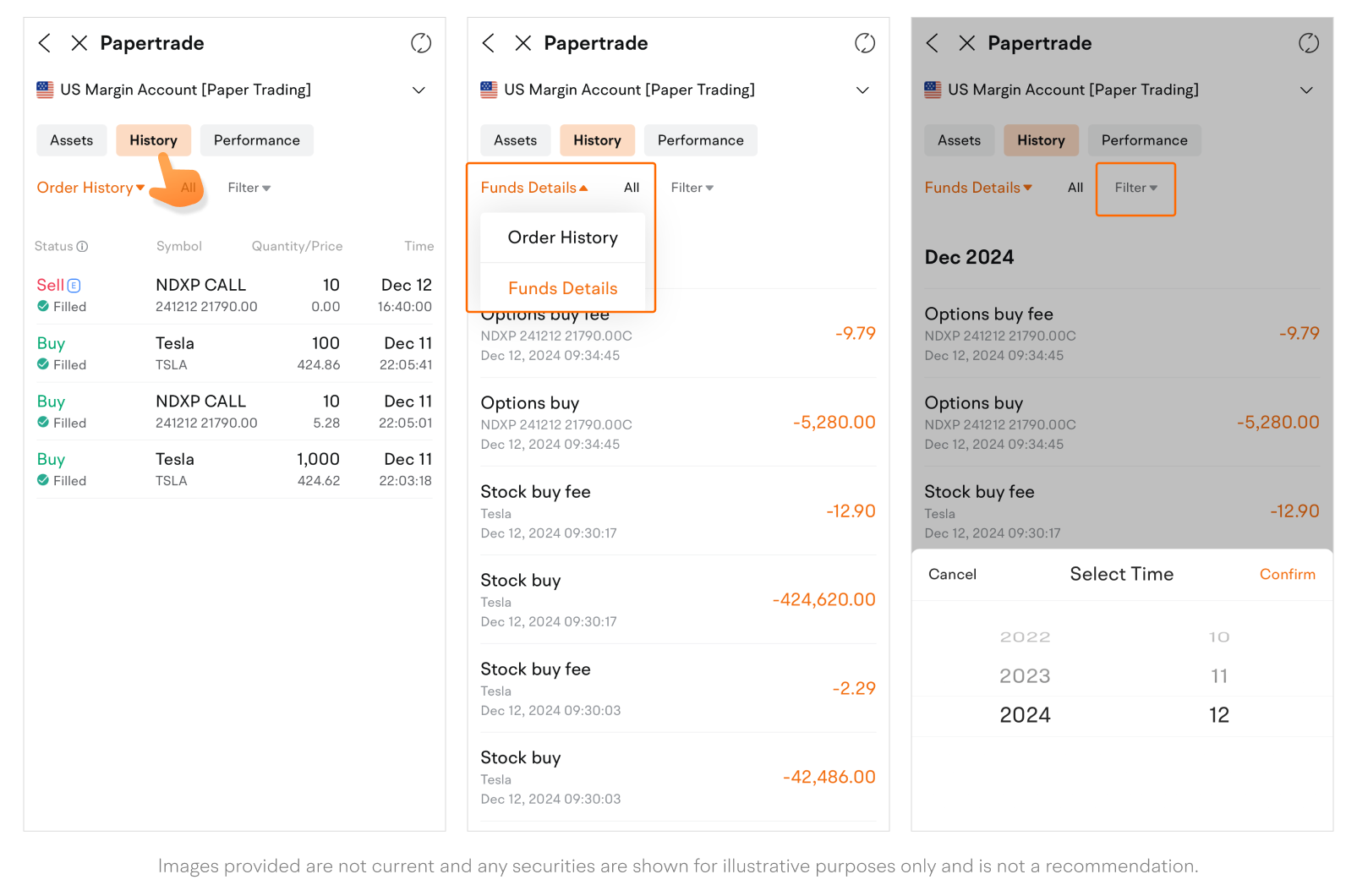Tap Confirm in the Select Time sheet
The width and height of the screenshot is (1357, 896).
(x=1287, y=575)
